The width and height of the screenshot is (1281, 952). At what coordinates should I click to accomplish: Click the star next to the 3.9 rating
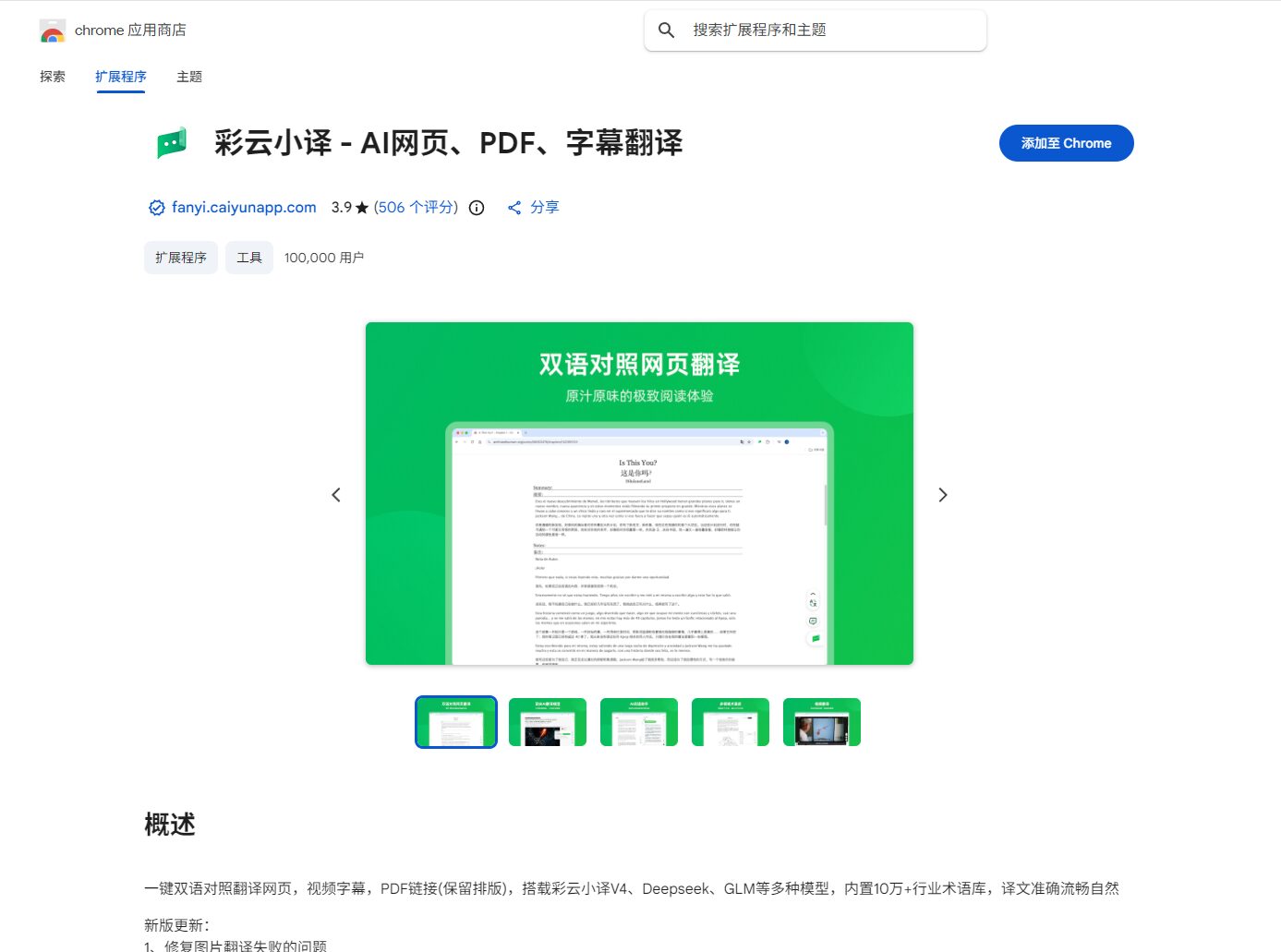pos(359,207)
